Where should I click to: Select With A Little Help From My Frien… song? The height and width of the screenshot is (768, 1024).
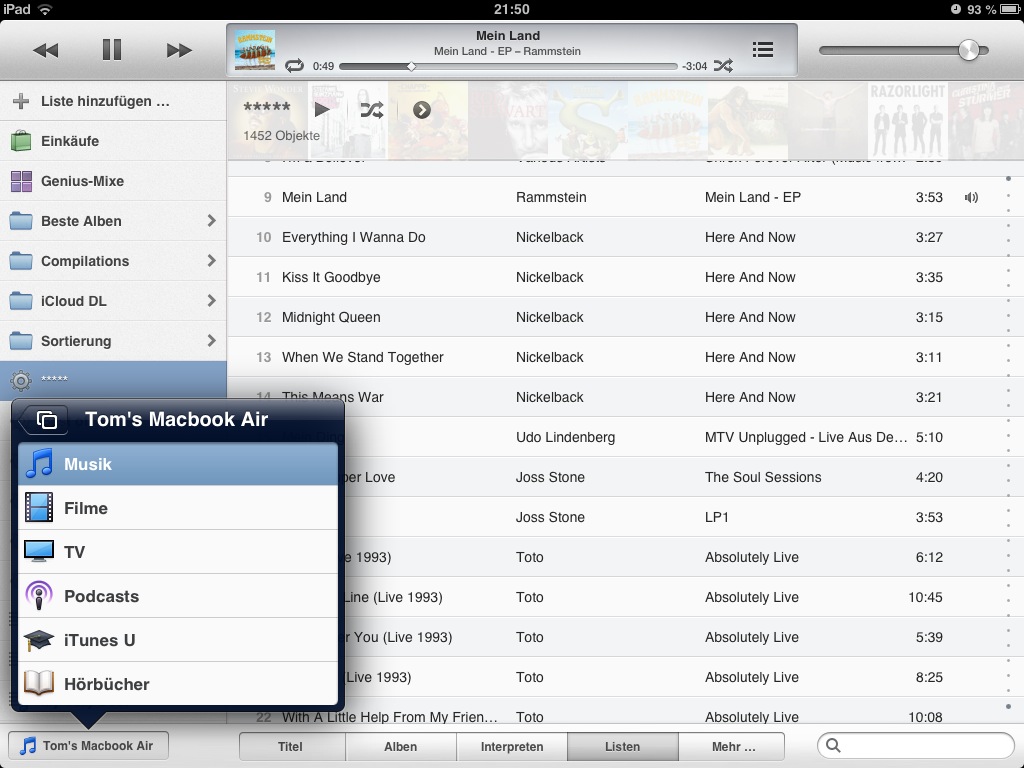389,716
